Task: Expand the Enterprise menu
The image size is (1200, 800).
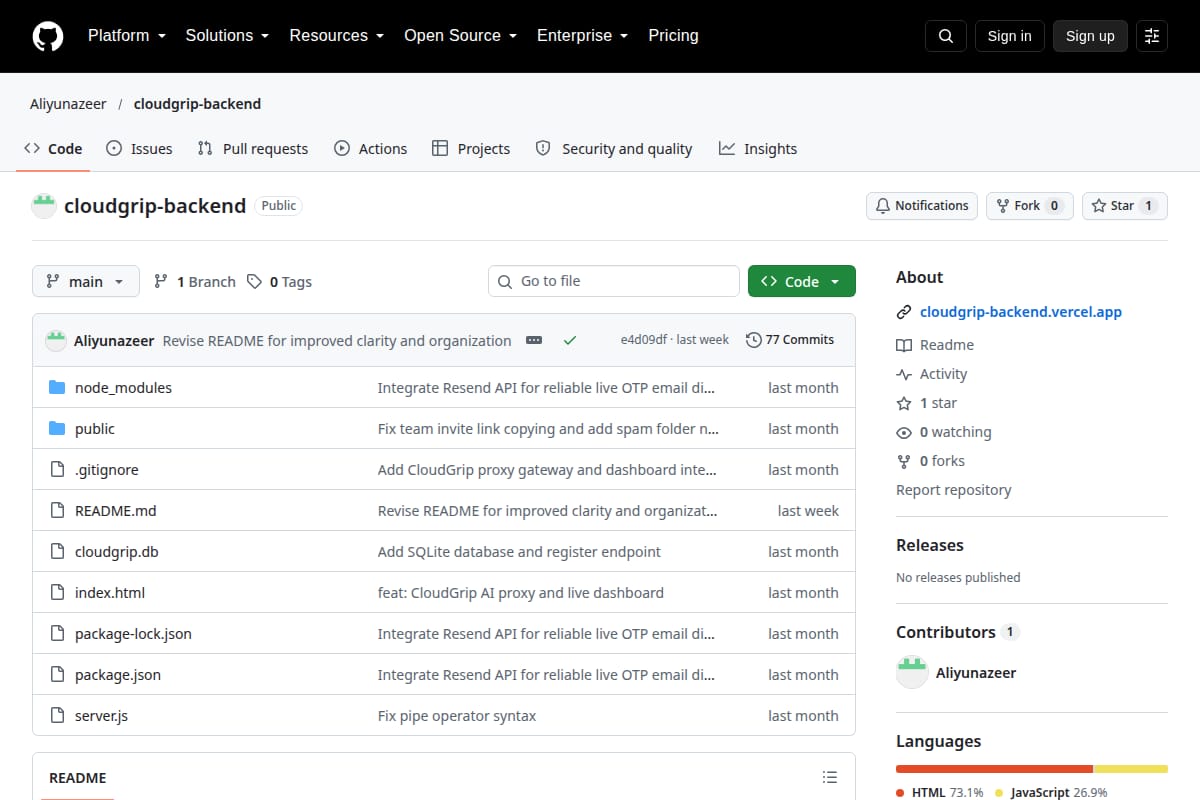Action: tap(583, 36)
